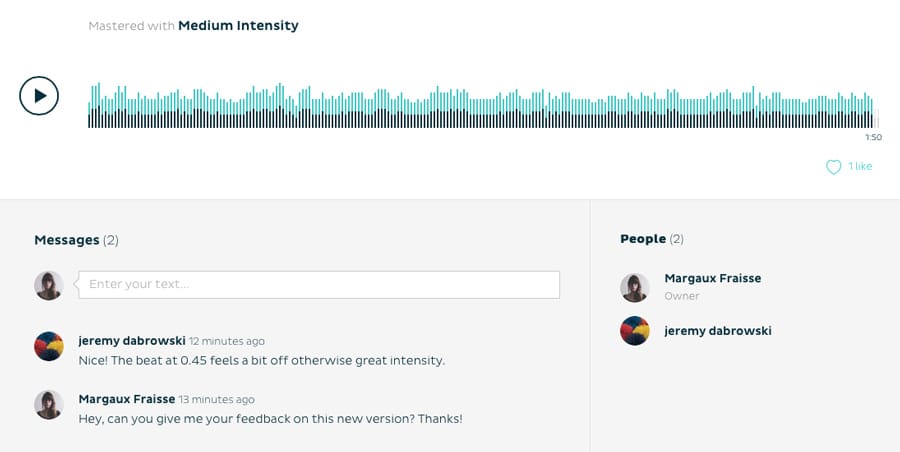Image resolution: width=900 pixels, height=452 pixels.
Task: Click the 1:50 track duration label
Action: tap(873, 138)
